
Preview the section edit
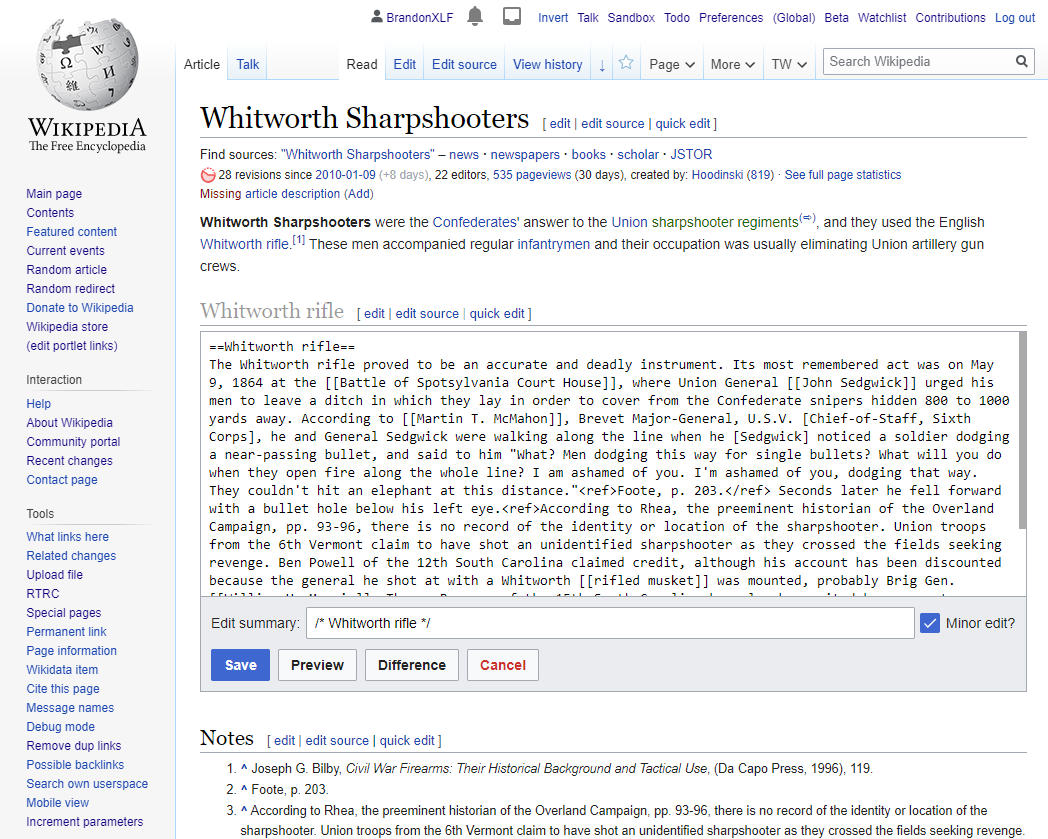pyautogui.click(x=317, y=665)
